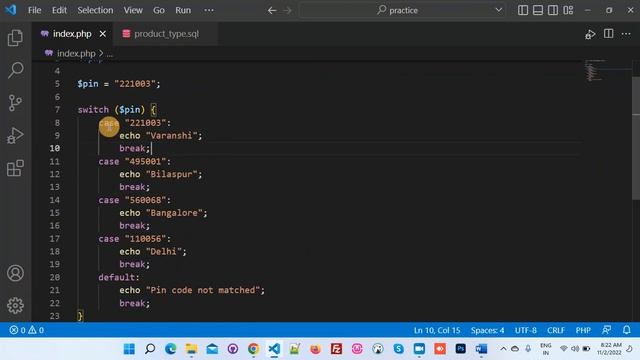640x360 pixels.
Task: Change file encoding UTF-8
Action: click(526, 330)
